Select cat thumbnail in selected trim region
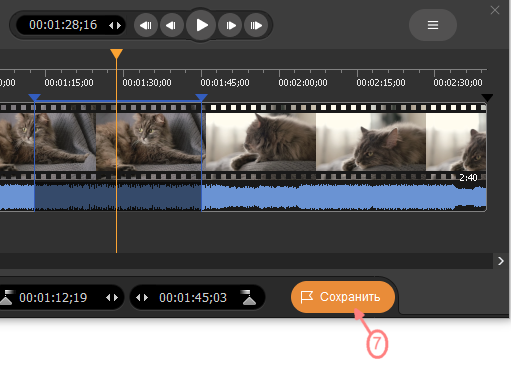 click(149, 142)
